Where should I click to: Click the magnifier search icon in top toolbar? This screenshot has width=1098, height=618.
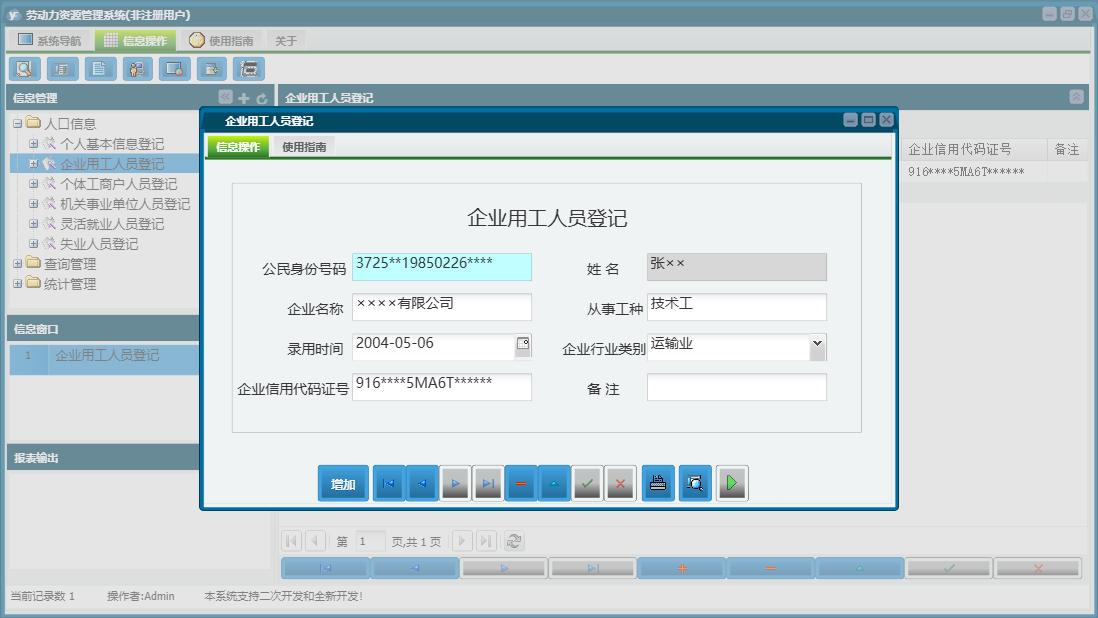25,69
